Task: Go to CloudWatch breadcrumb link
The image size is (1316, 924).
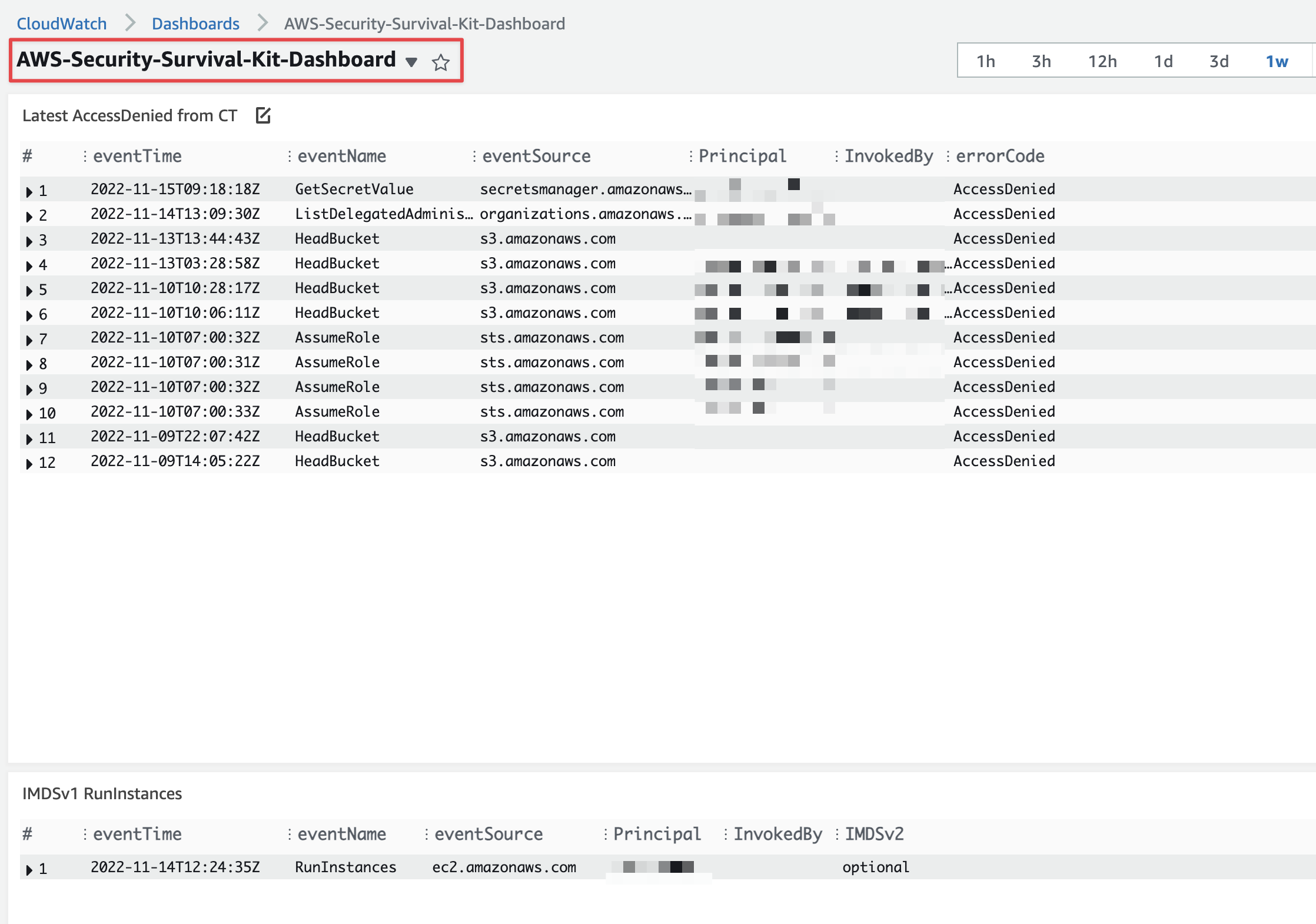Action: [62, 24]
